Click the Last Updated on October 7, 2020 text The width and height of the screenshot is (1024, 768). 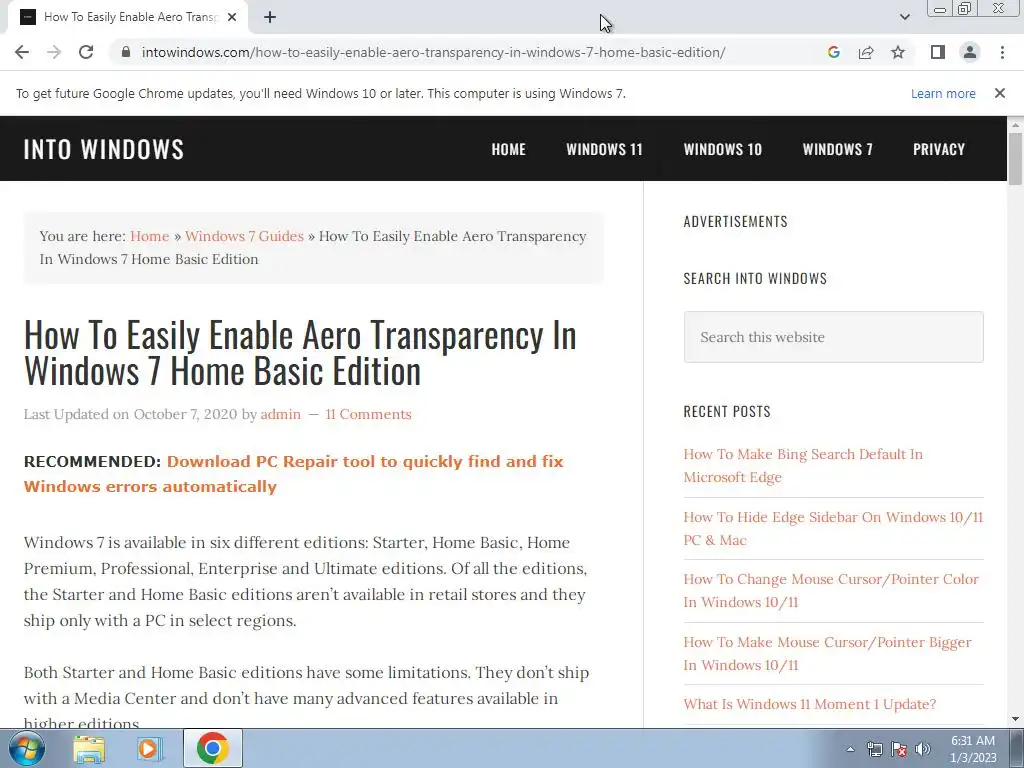(x=131, y=414)
